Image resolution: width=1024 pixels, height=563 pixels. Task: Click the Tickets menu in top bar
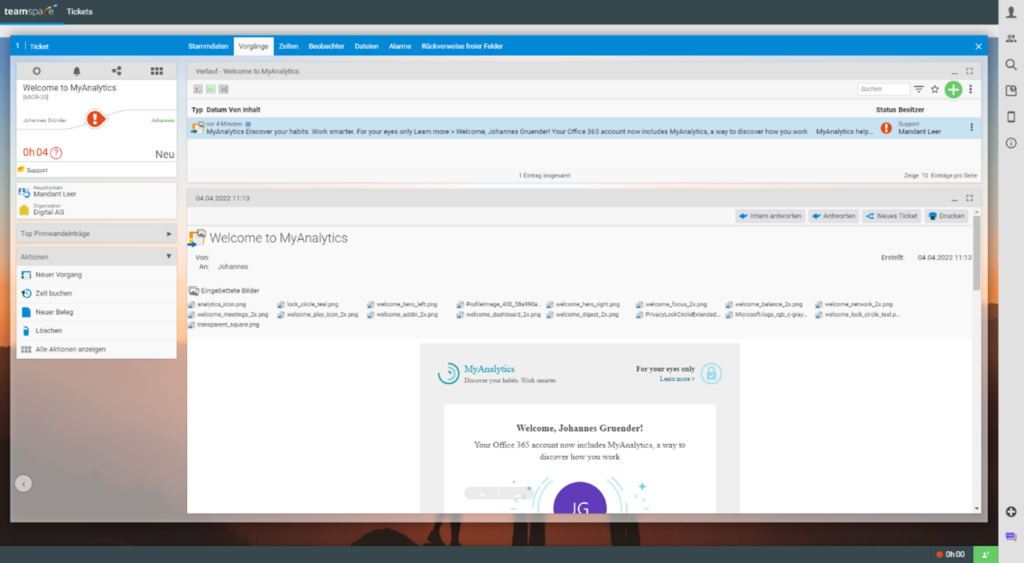point(79,12)
